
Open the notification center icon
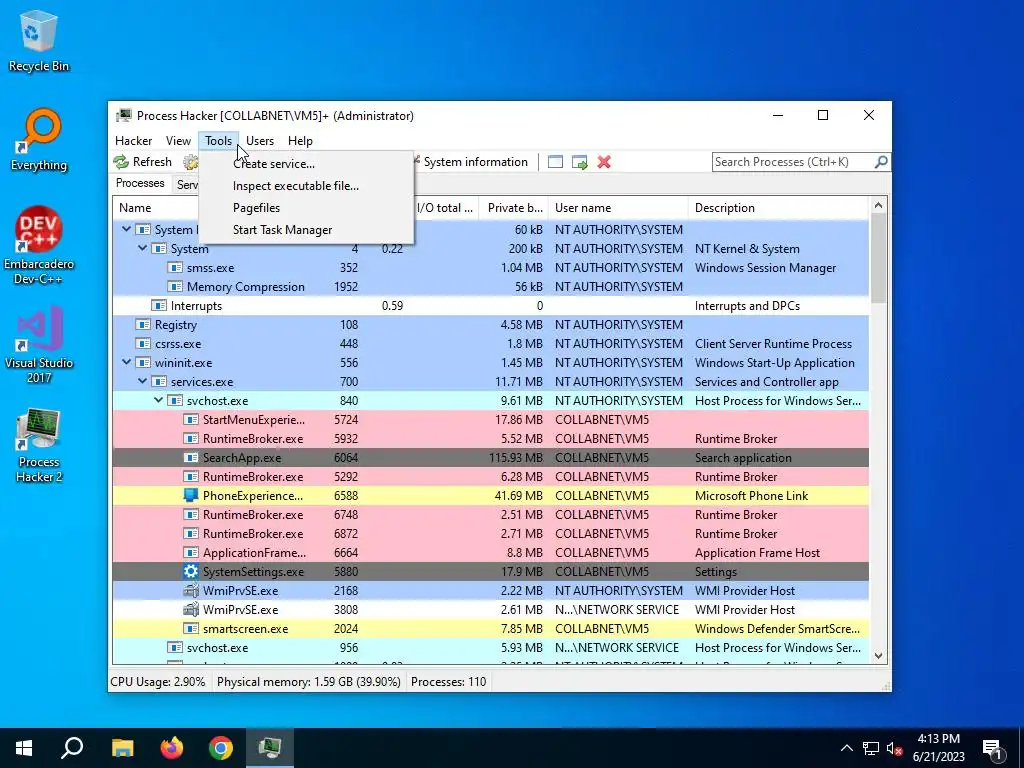(x=993, y=748)
